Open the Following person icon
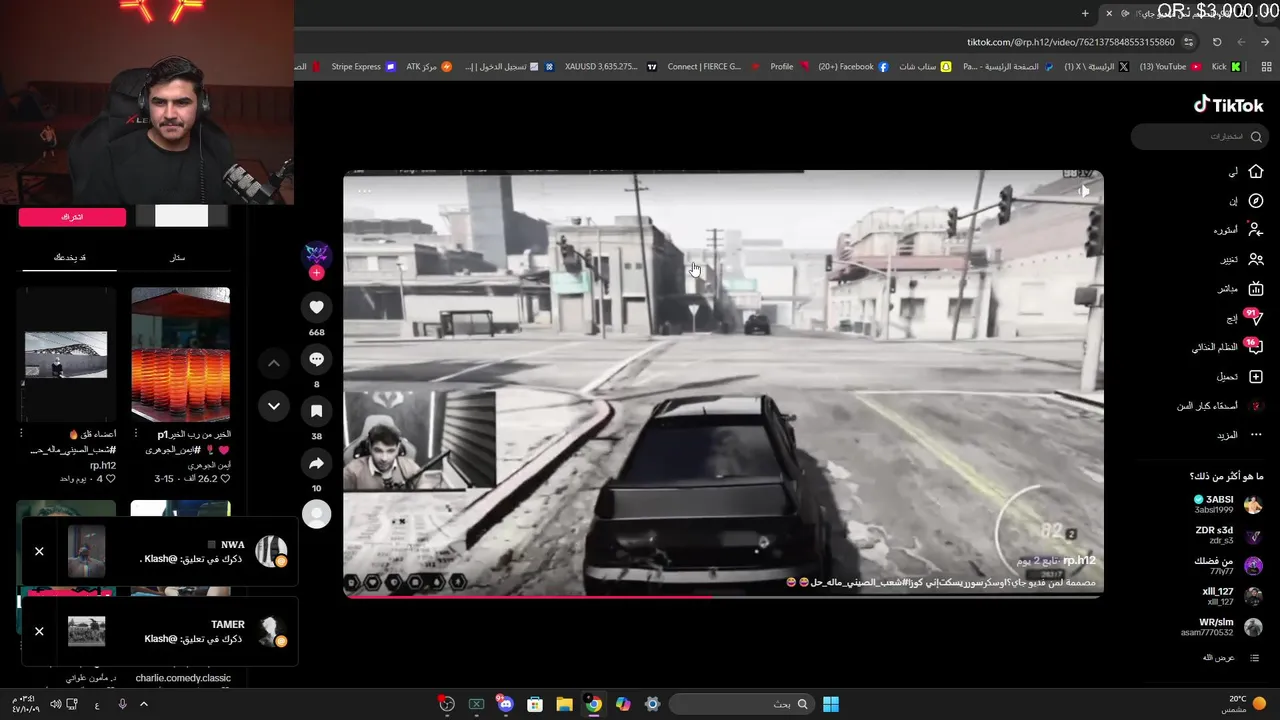Image resolution: width=1280 pixels, height=720 pixels. 1256,230
